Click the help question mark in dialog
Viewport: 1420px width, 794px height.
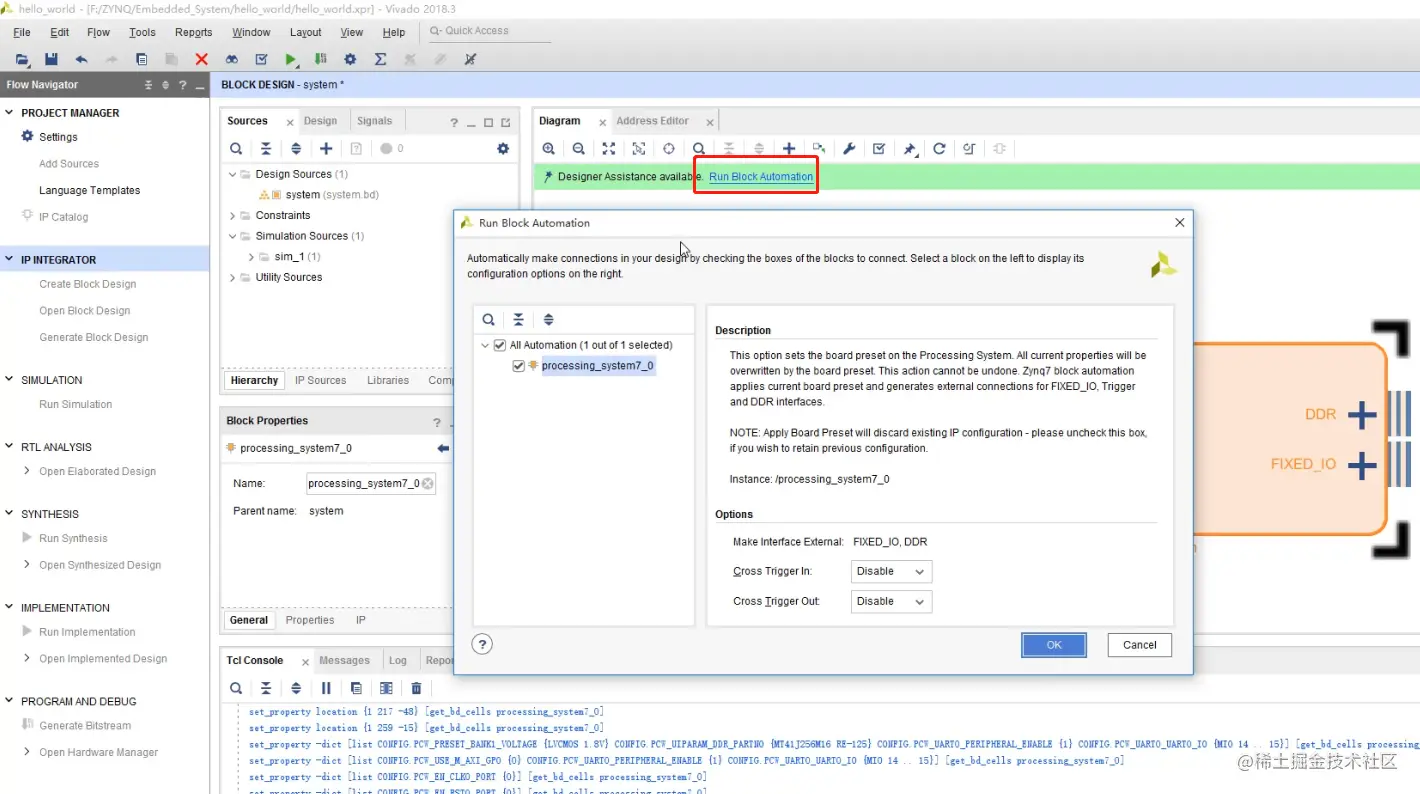pos(482,644)
